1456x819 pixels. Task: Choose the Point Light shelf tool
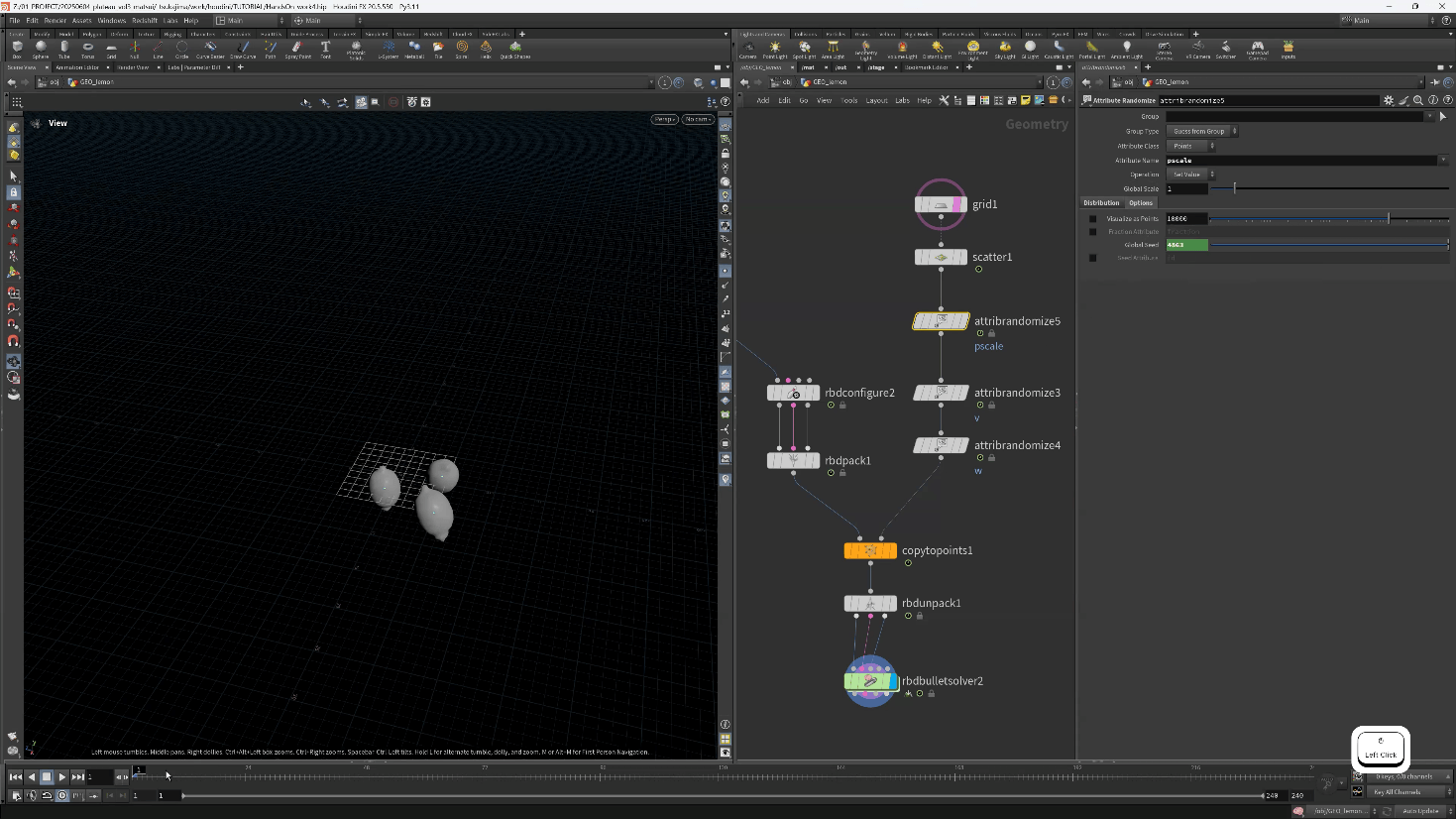(x=775, y=49)
